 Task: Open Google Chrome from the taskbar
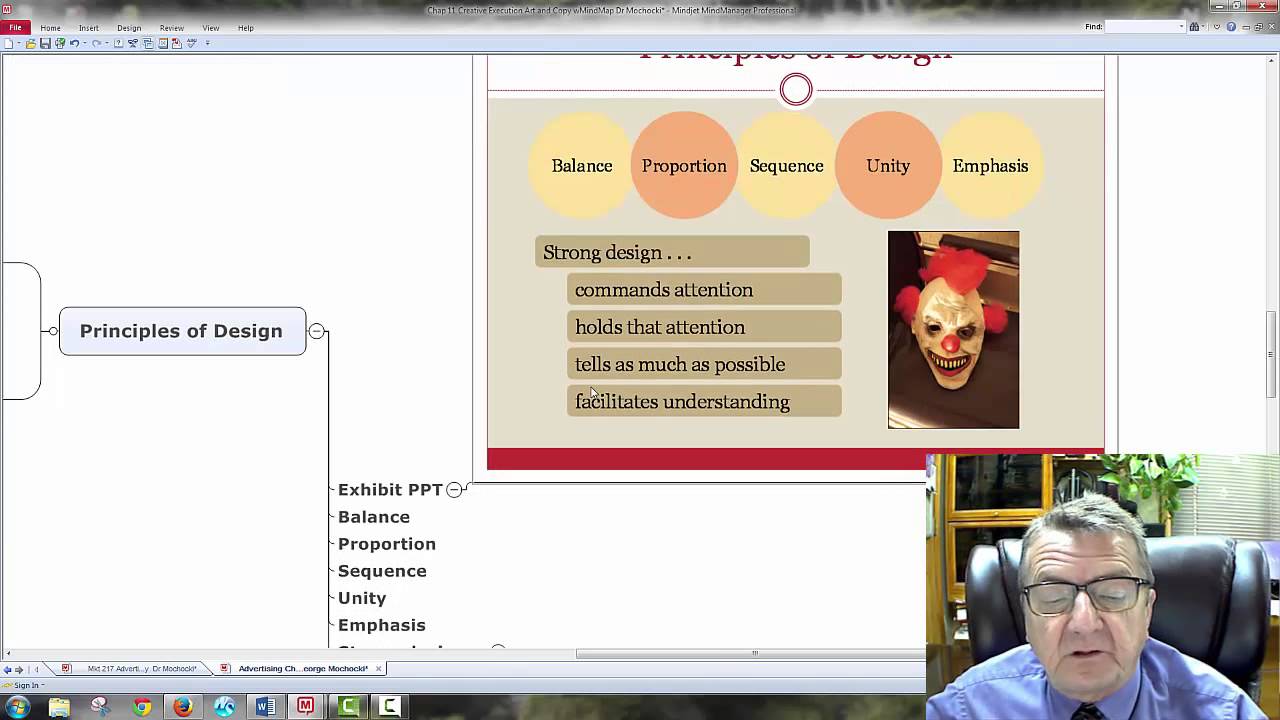142,707
